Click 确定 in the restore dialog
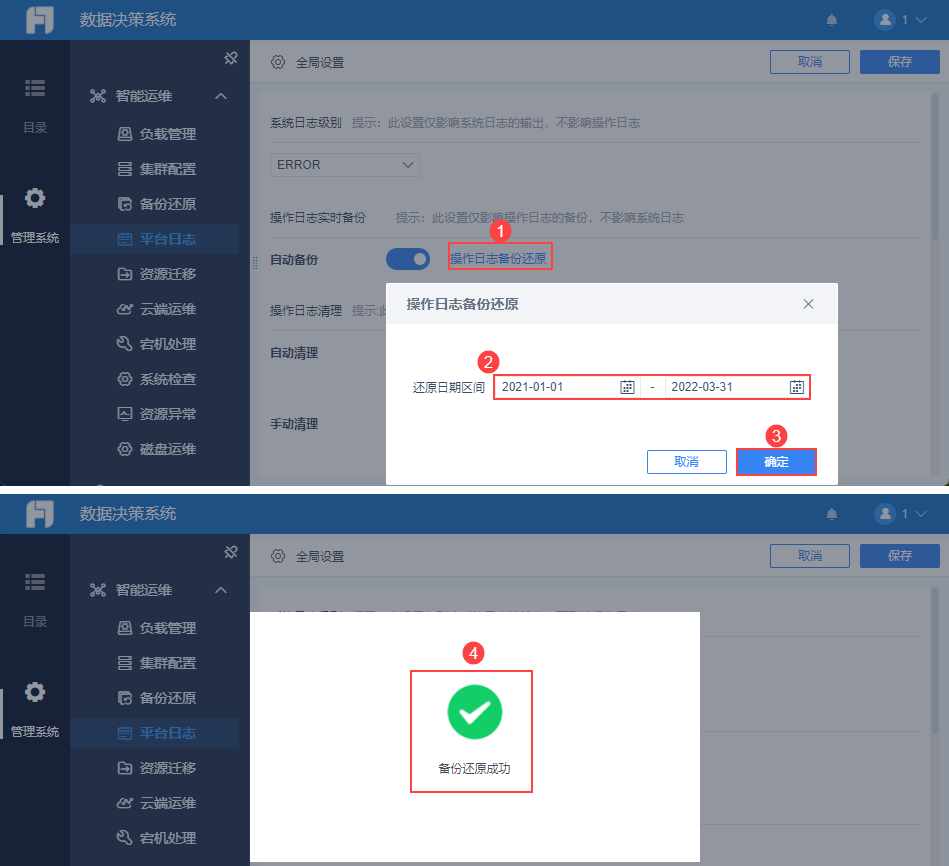 click(777, 462)
